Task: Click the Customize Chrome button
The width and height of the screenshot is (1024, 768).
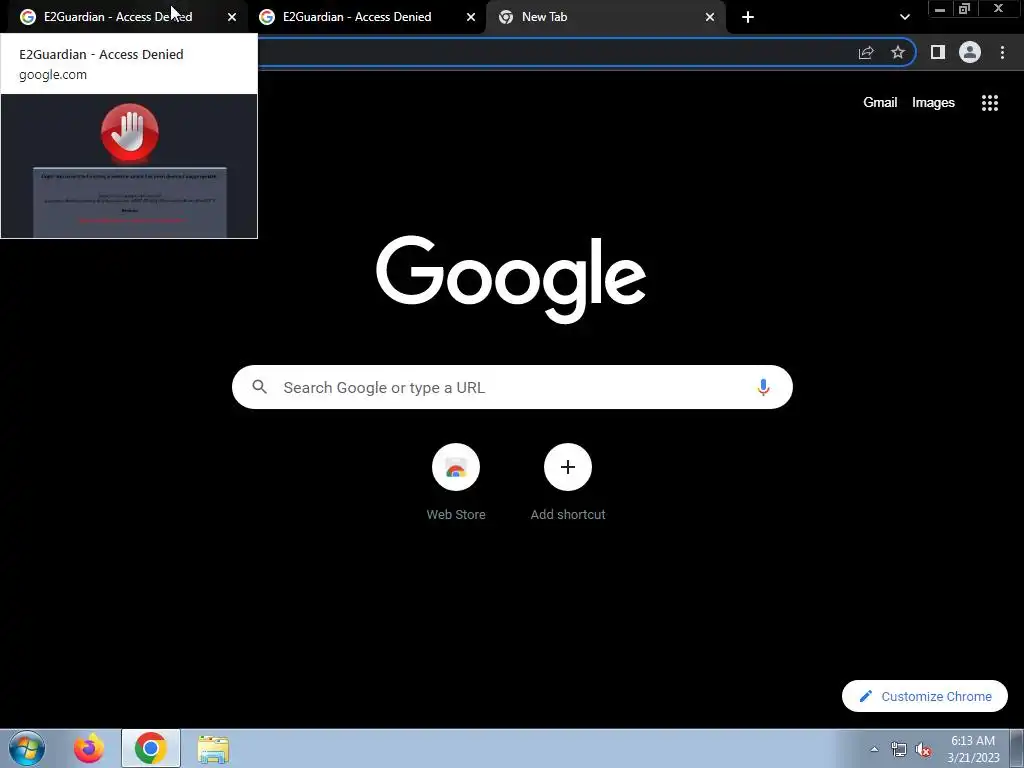Action: 925,696
